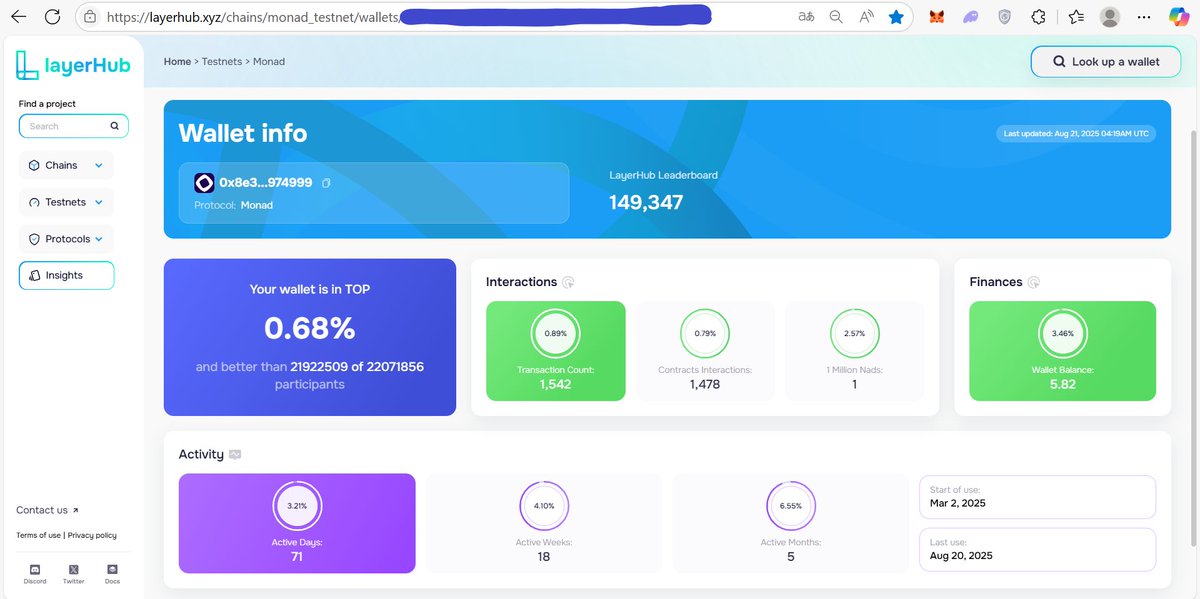Expand the Chains dropdown

pos(66,165)
